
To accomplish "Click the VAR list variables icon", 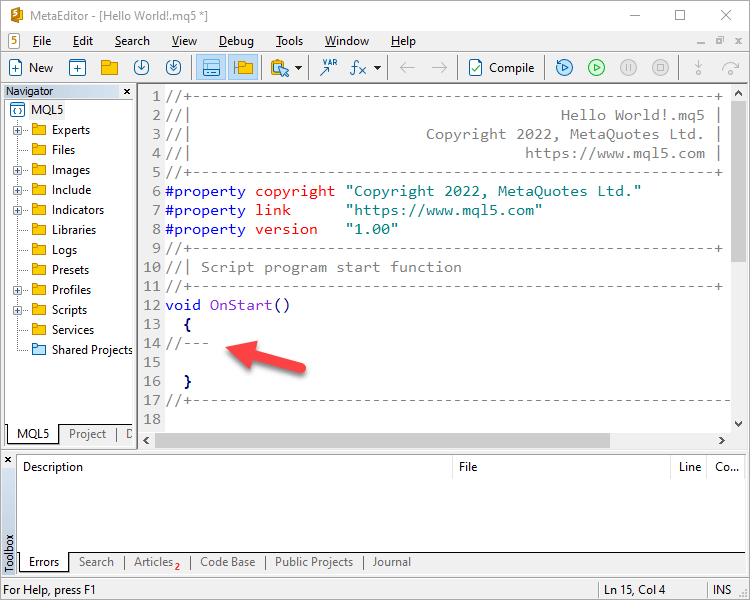I will [328, 68].
